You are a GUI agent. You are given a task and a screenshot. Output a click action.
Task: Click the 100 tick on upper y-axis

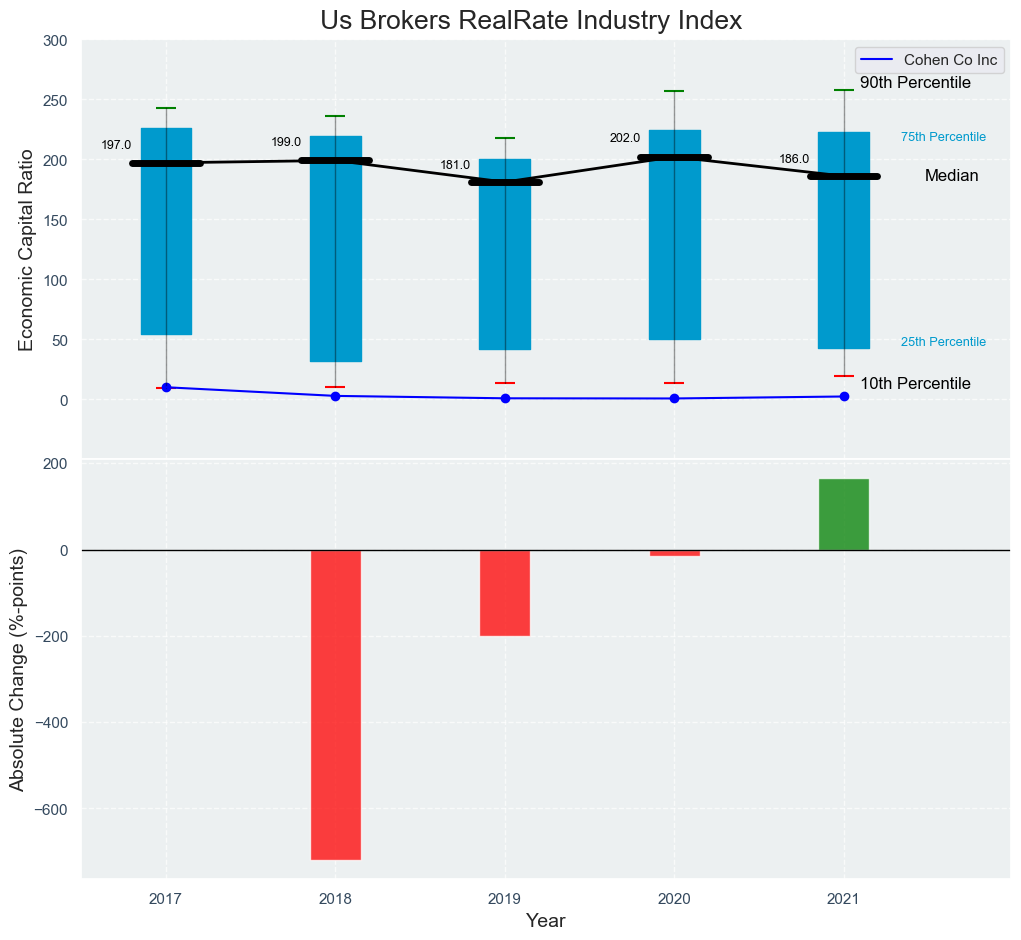click(55, 280)
